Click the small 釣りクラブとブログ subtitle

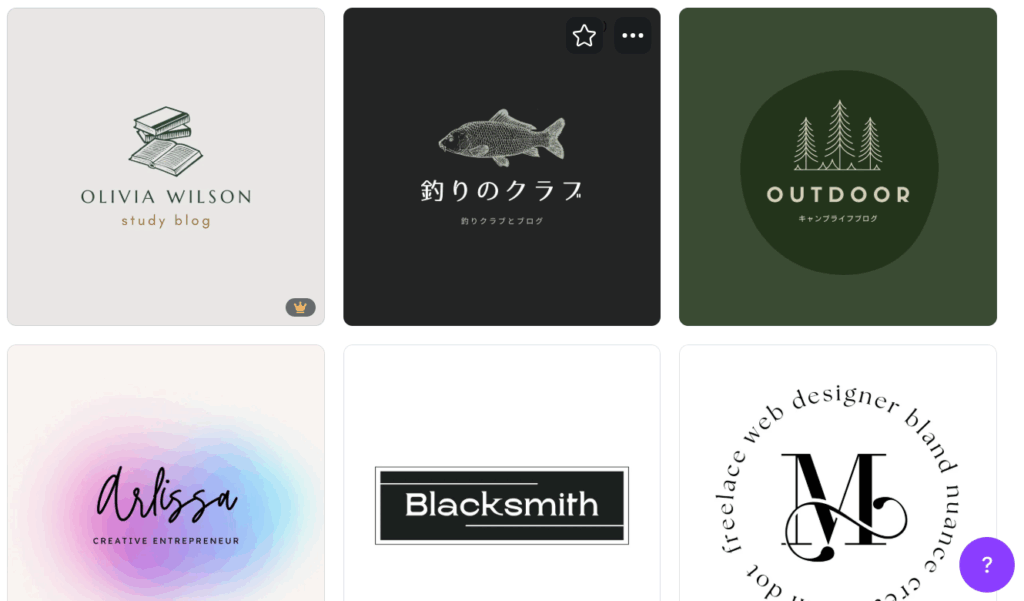(x=502, y=221)
